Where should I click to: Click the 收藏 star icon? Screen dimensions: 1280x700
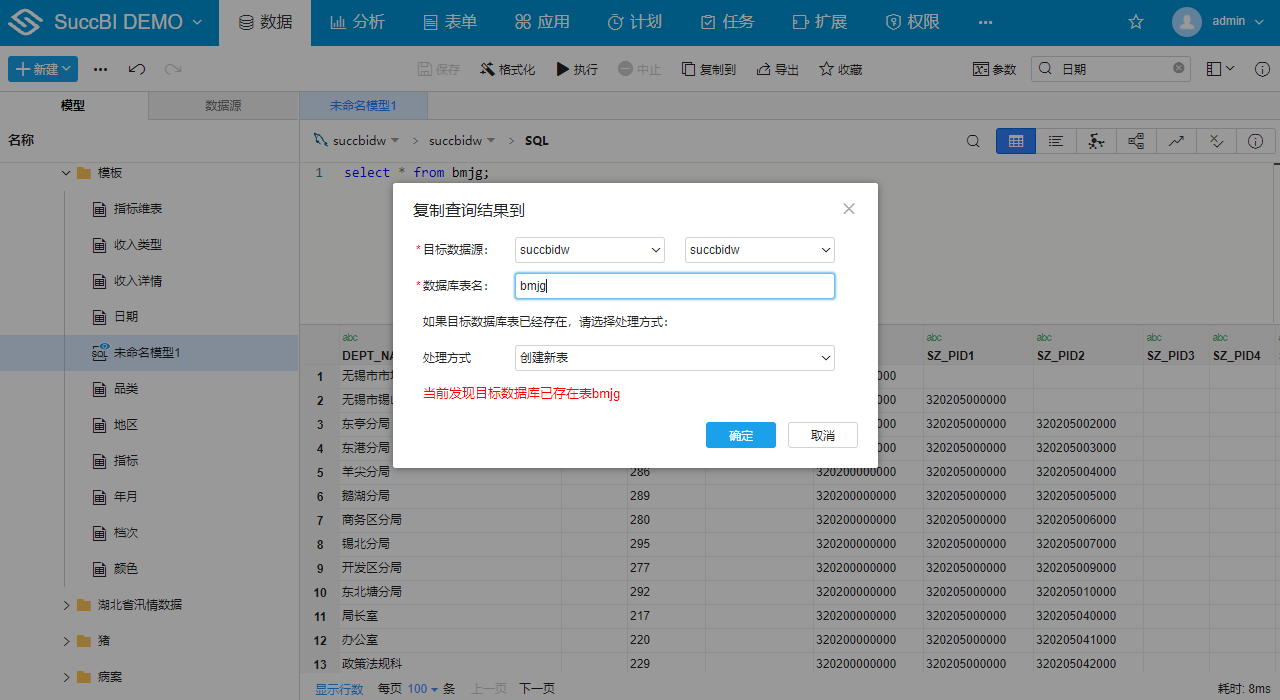point(826,69)
